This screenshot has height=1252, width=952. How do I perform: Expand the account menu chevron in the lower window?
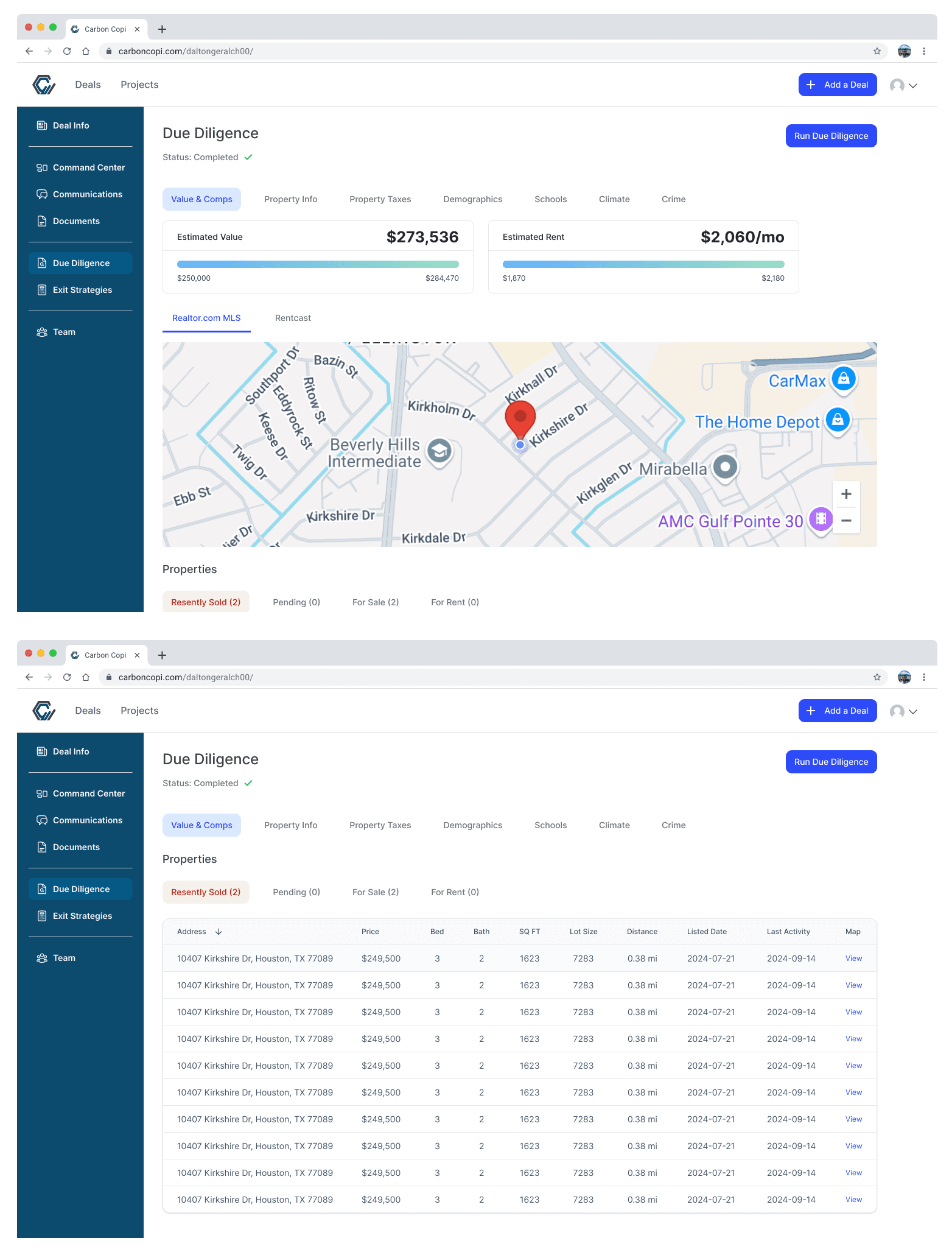pos(912,711)
